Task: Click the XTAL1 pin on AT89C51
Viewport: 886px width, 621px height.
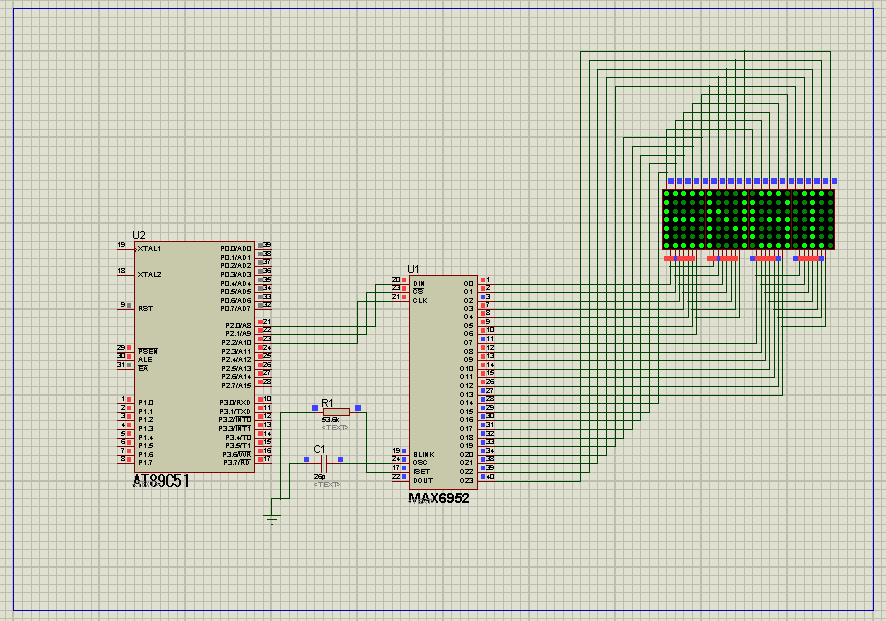Action: click(149, 248)
